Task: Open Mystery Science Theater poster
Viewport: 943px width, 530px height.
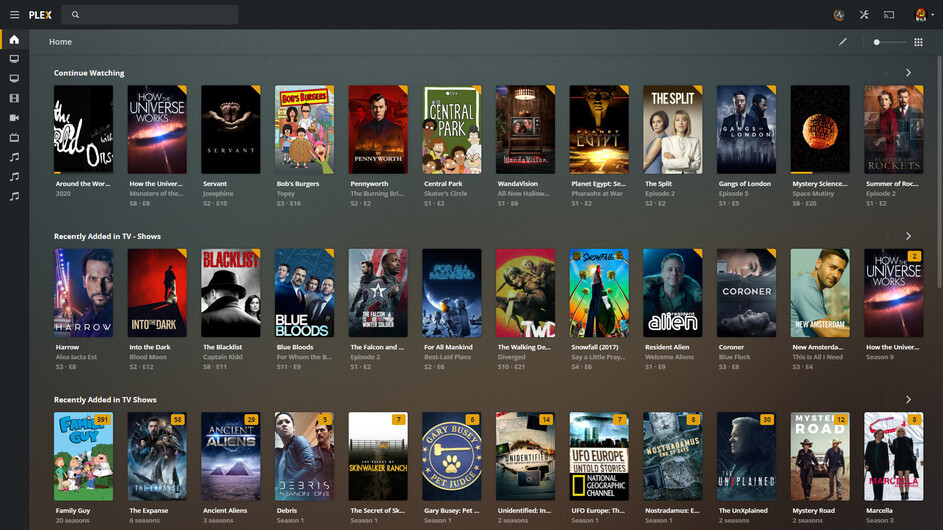Action: (820, 129)
